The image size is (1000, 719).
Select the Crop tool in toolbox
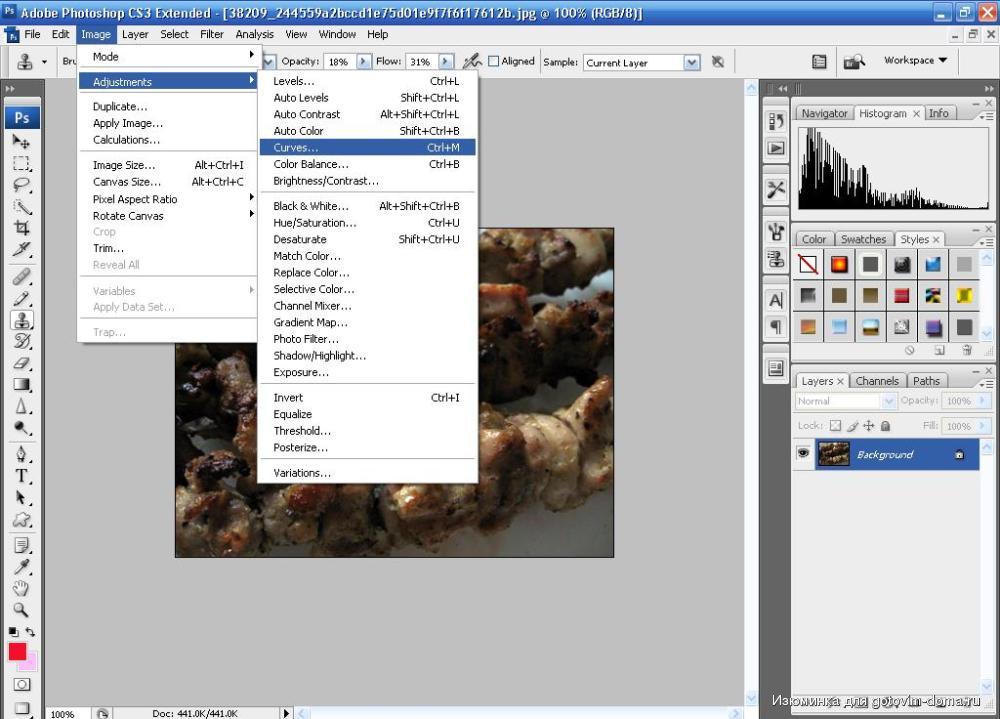(22, 228)
